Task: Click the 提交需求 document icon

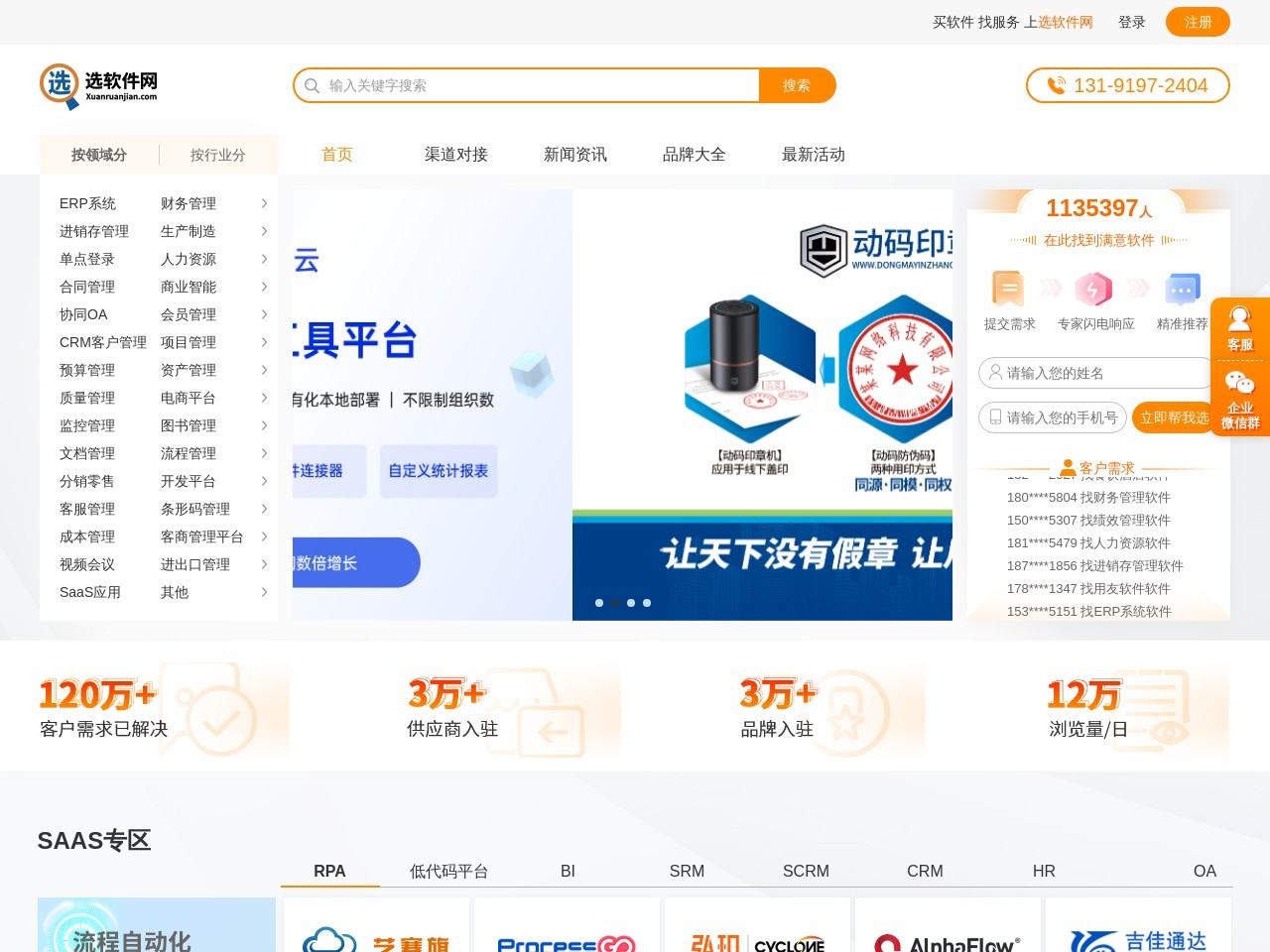Action: tap(1008, 289)
